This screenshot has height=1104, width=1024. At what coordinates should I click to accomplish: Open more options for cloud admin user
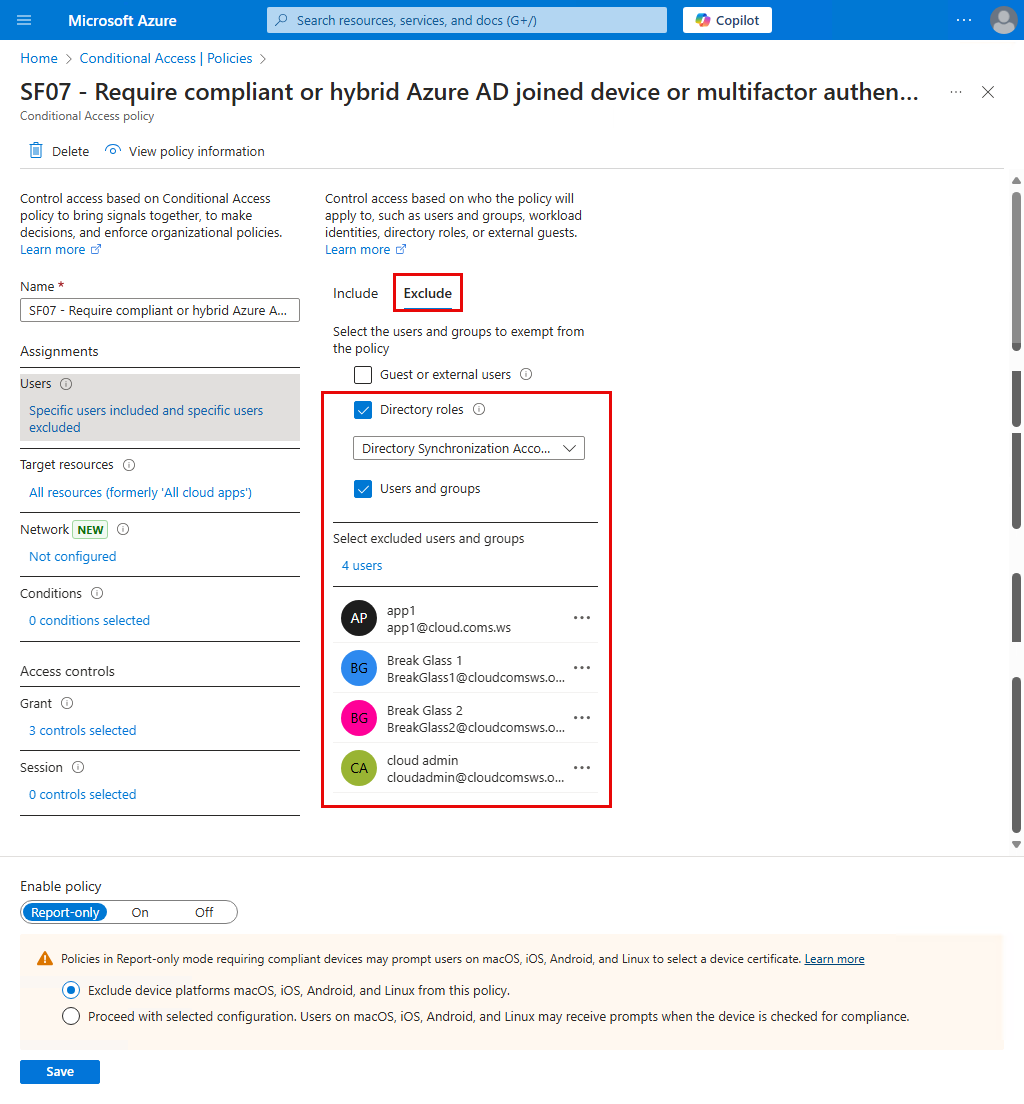tap(582, 767)
